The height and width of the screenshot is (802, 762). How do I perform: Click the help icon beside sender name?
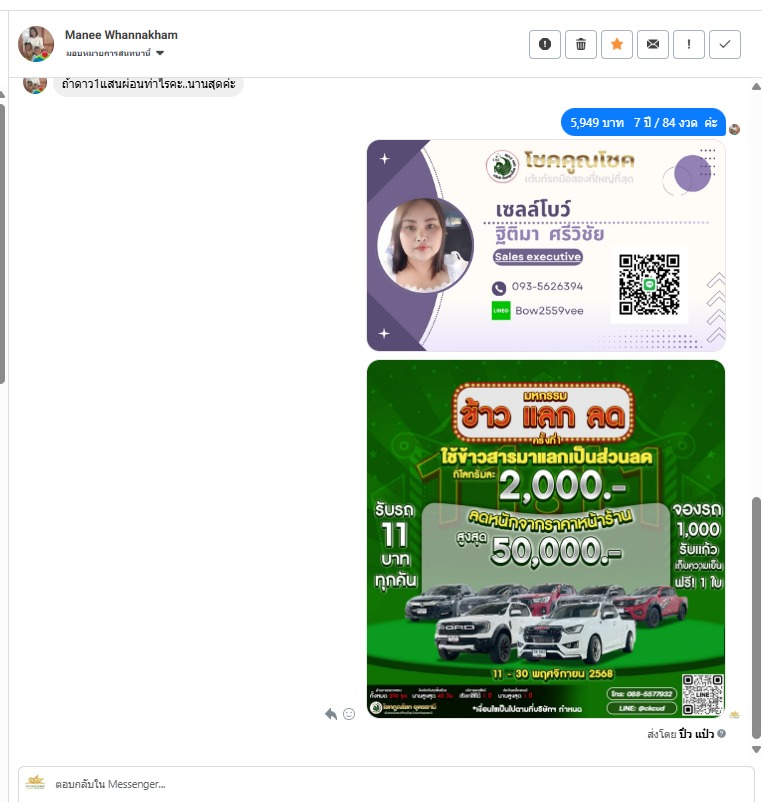(x=722, y=733)
